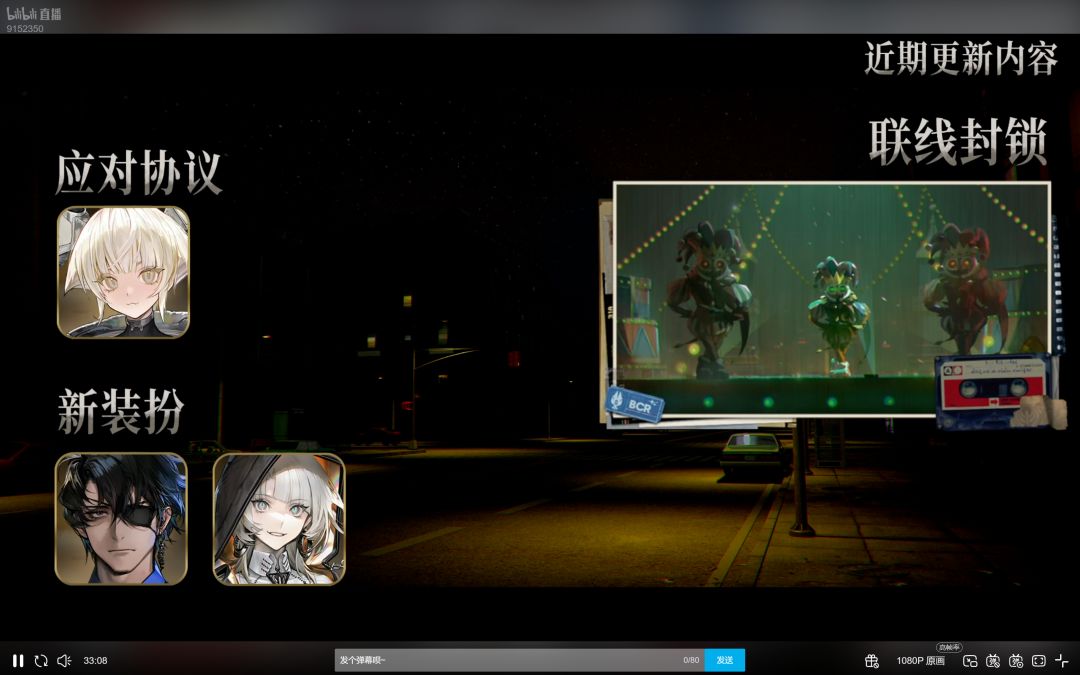Viewport: 1080px width, 675px height.
Task: Toggle the gift effects icon
Action: pyautogui.click(x=872, y=661)
